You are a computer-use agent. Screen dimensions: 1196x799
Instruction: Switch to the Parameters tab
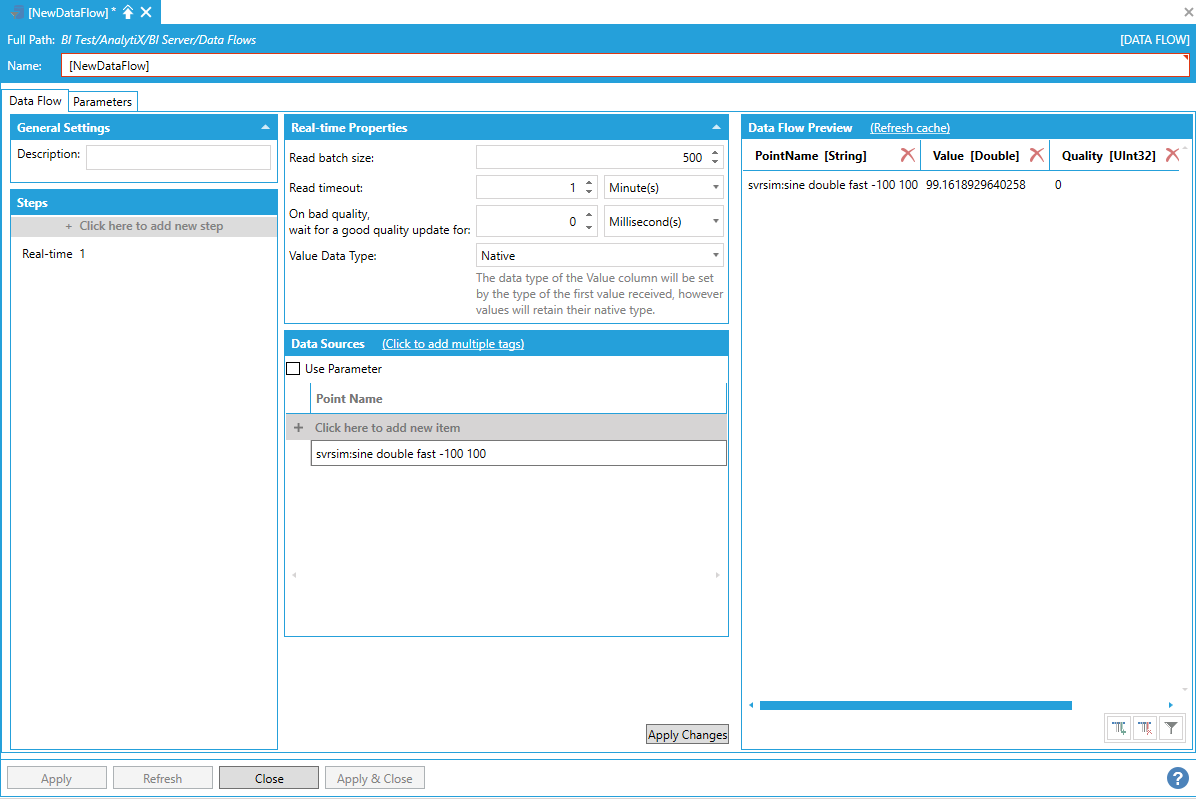pos(102,102)
